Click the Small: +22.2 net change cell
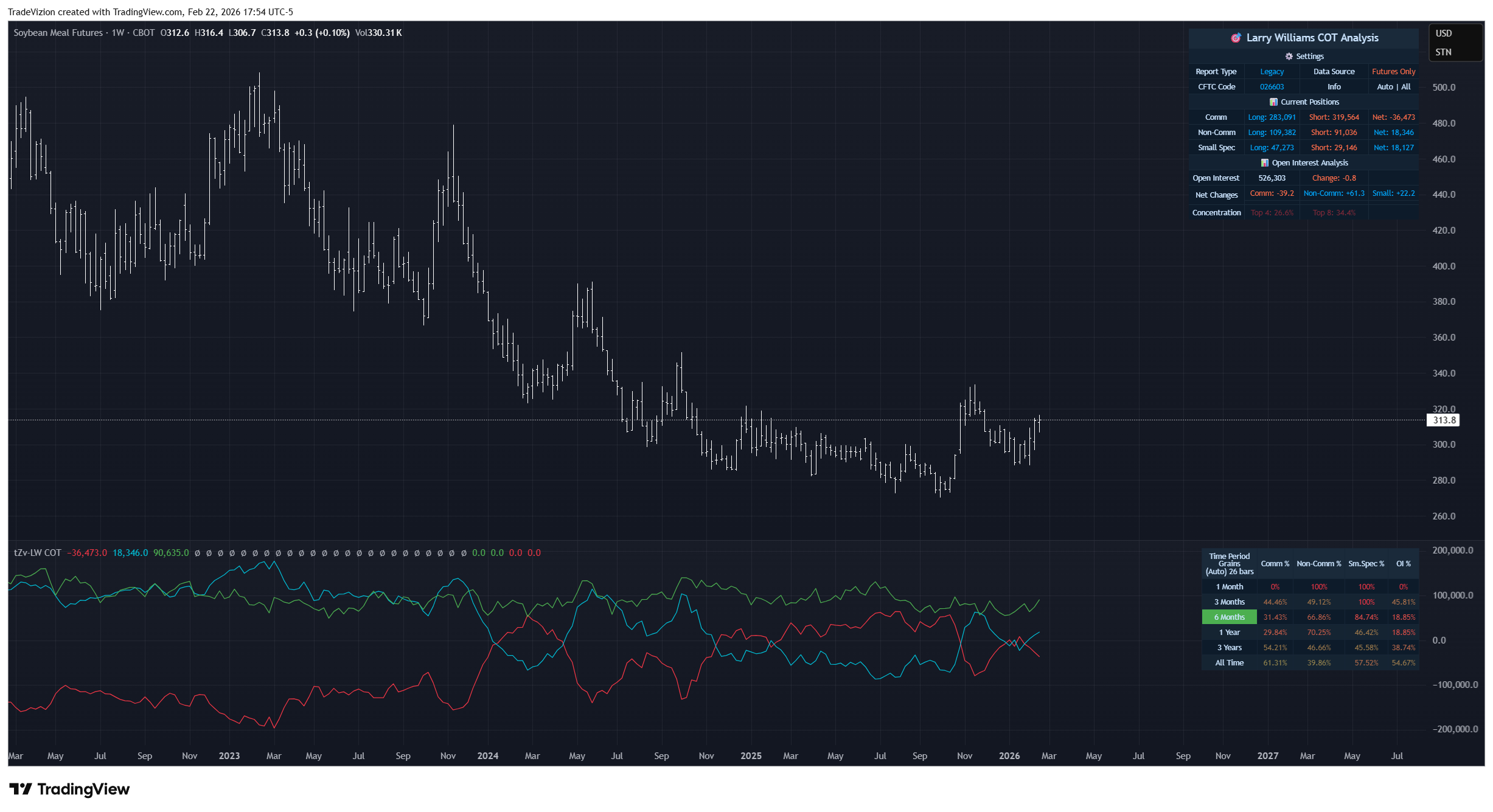The image size is (1493, 812). coord(1393,193)
